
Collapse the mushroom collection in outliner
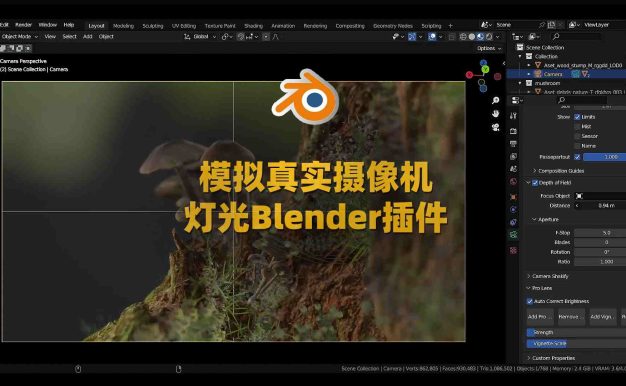[520, 83]
